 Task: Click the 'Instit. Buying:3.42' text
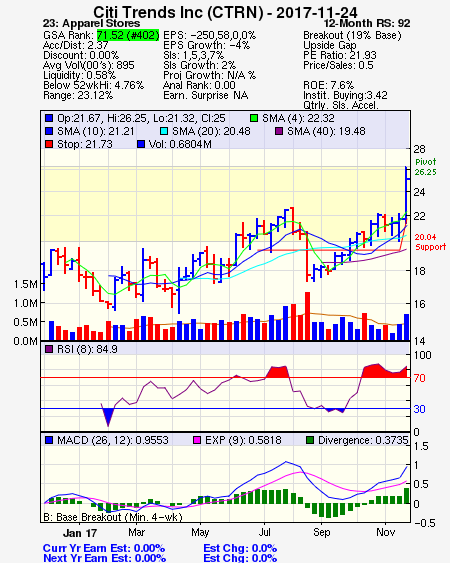click(x=345, y=96)
